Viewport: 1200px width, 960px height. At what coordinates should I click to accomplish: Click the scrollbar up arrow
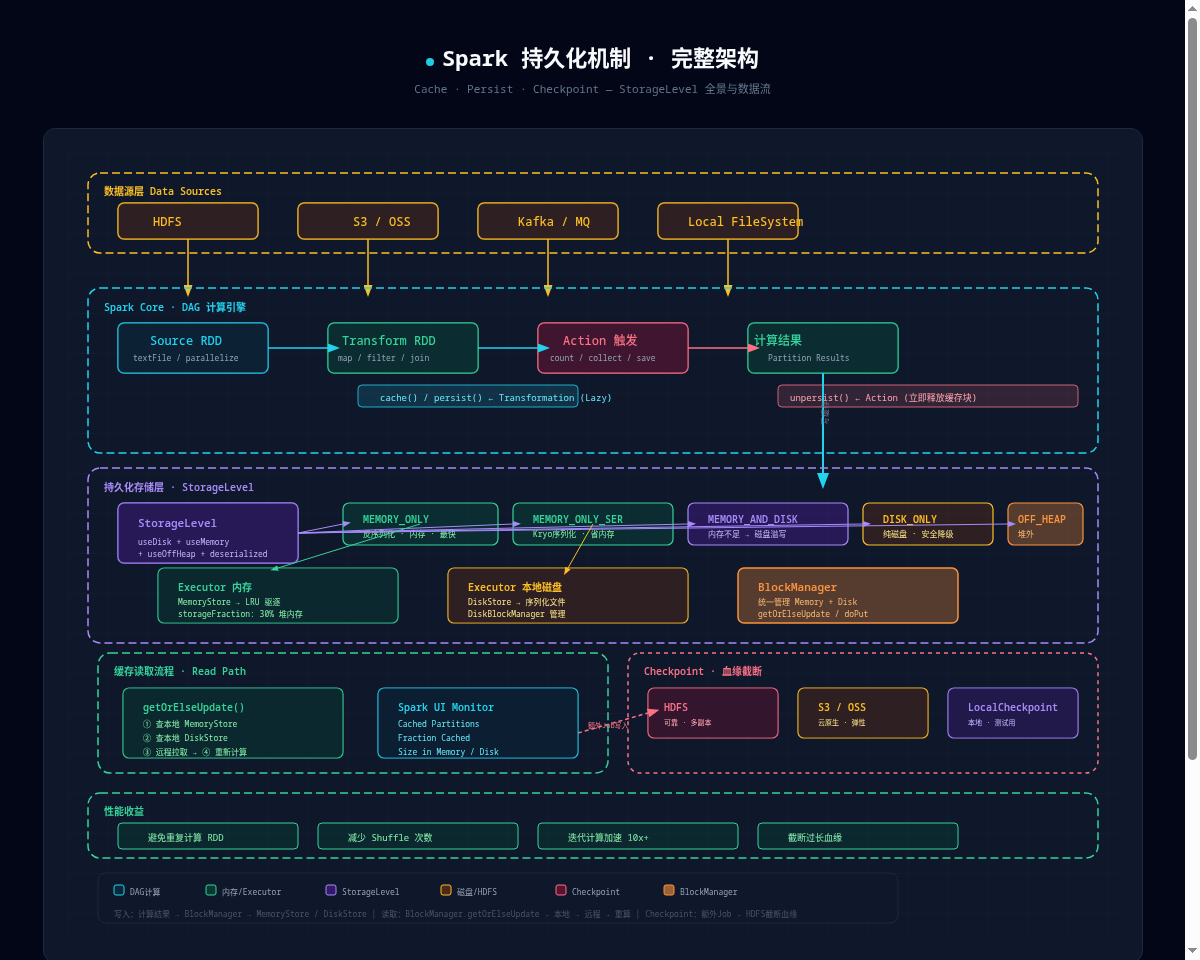[1192, 8]
